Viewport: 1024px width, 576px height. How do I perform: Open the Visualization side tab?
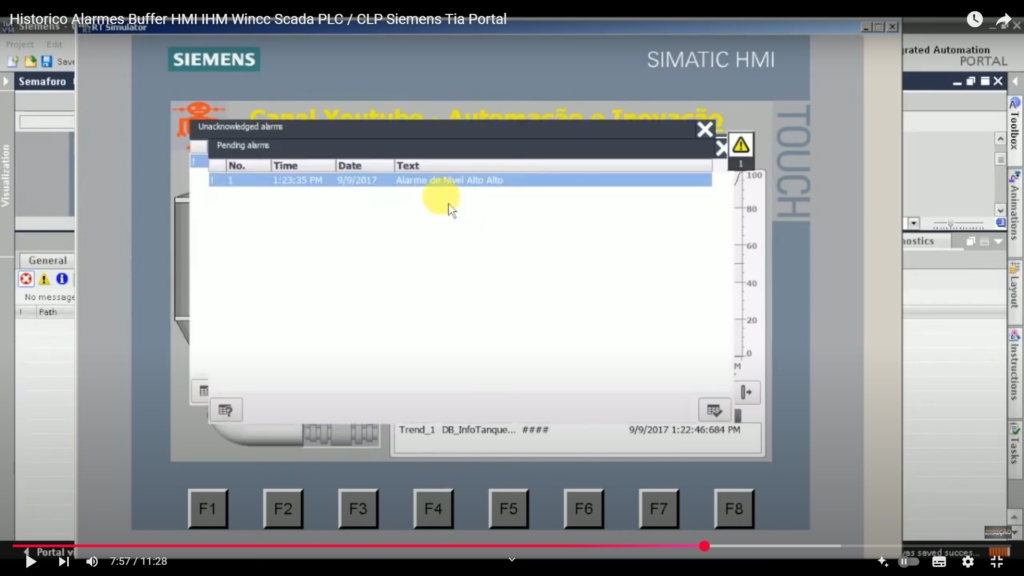pyautogui.click(x=6, y=176)
